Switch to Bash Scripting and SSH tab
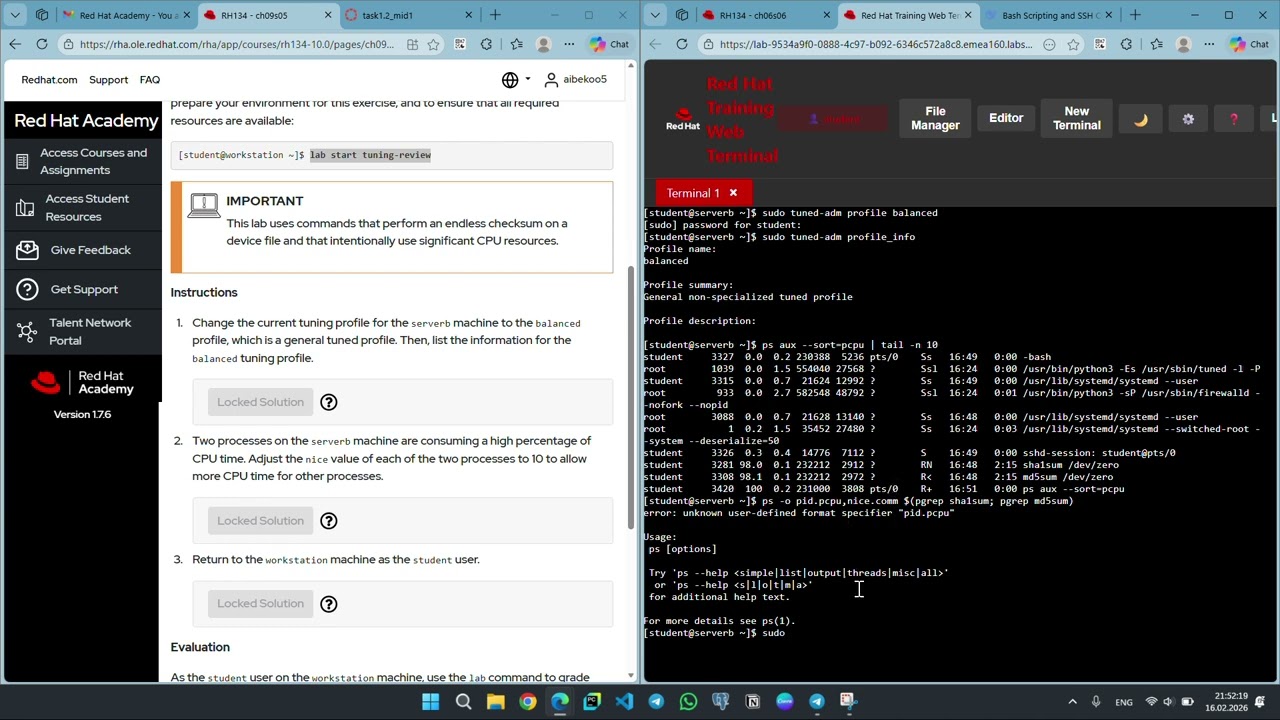This screenshot has height=720, width=1280. pyautogui.click(x=1047, y=15)
